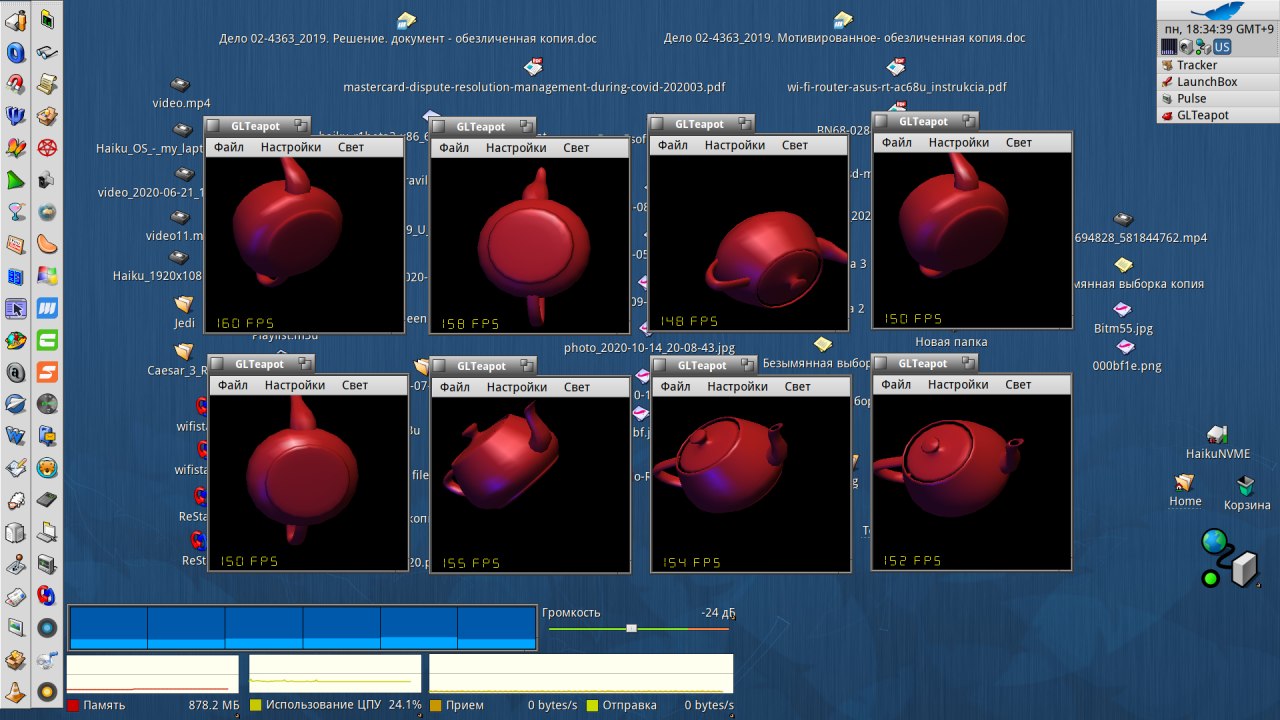Screen dimensions: 1280x720
Task: Select Pulse in the Deskbar list
Action: (x=1218, y=98)
